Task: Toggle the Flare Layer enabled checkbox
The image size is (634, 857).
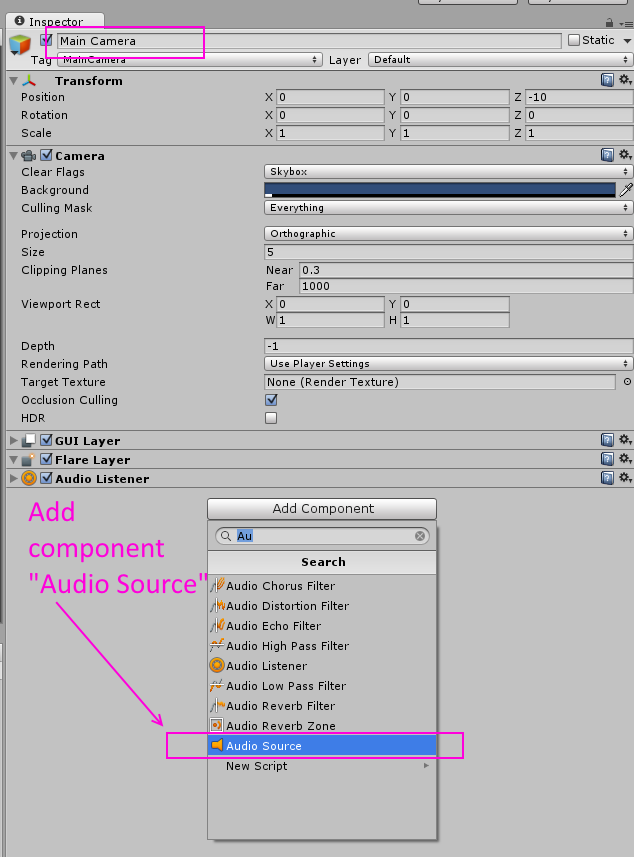Action: tap(46, 459)
